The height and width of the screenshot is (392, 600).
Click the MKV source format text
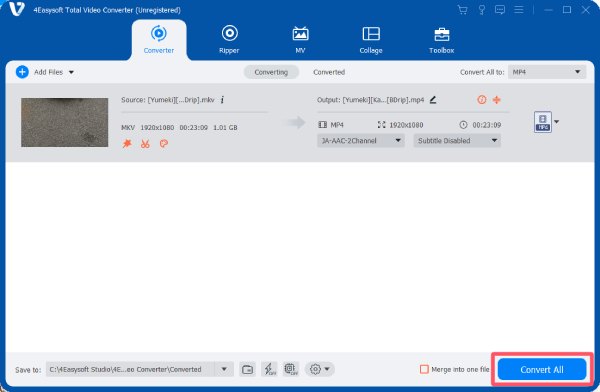coord(128,127)
